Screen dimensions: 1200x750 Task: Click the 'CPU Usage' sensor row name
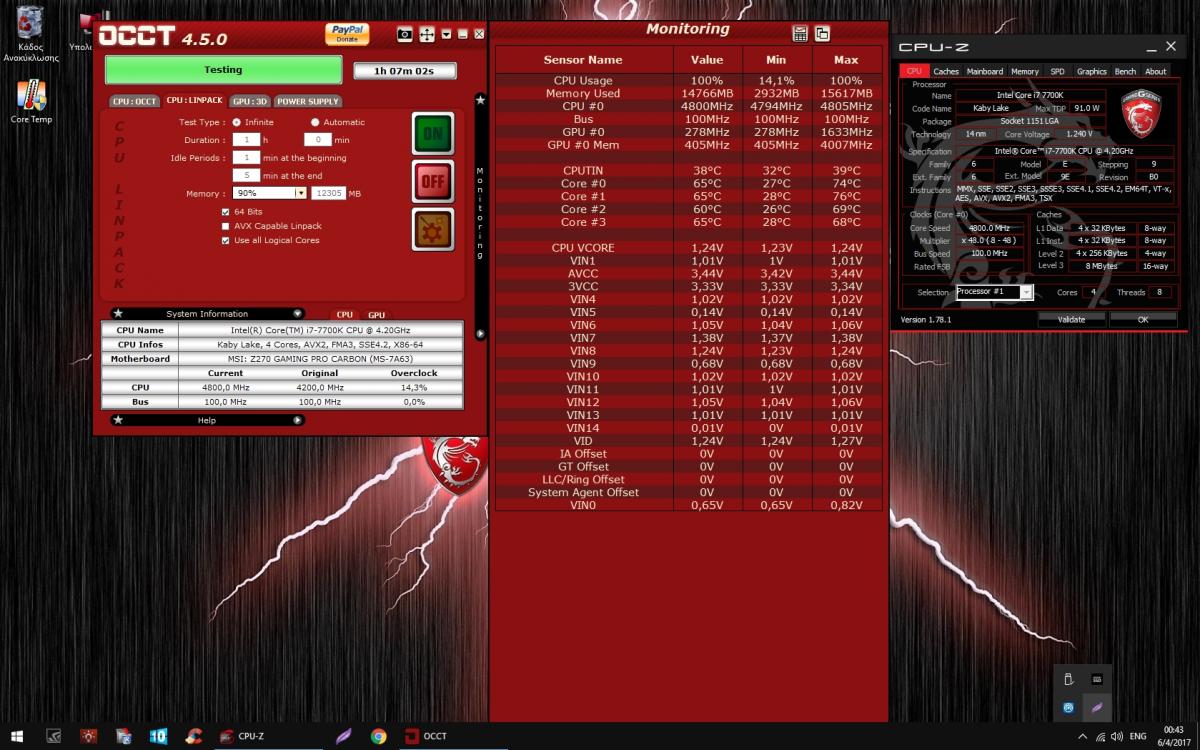tap(583, 80)
